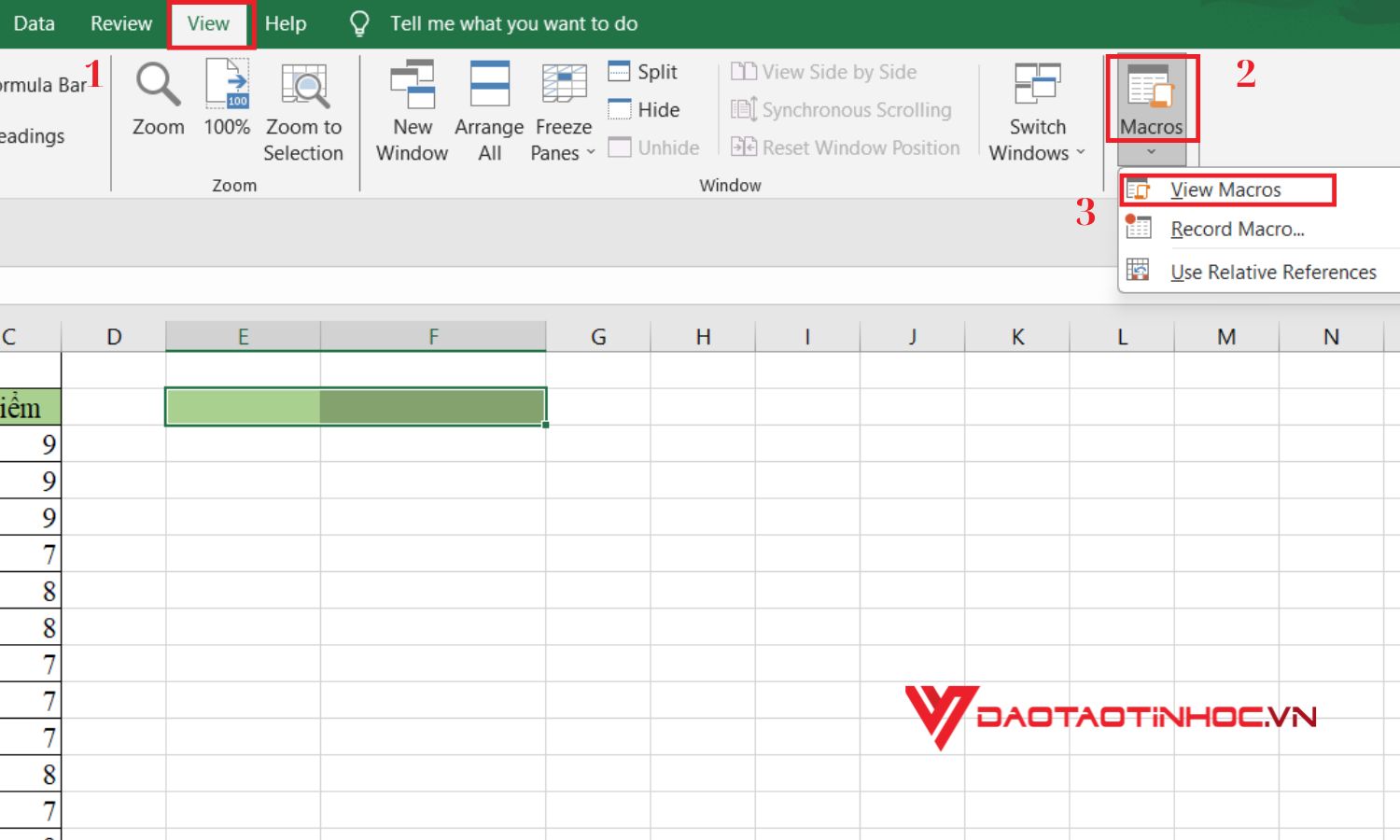Expand the Switch Windows dropdown

[x=1081, y=153]
